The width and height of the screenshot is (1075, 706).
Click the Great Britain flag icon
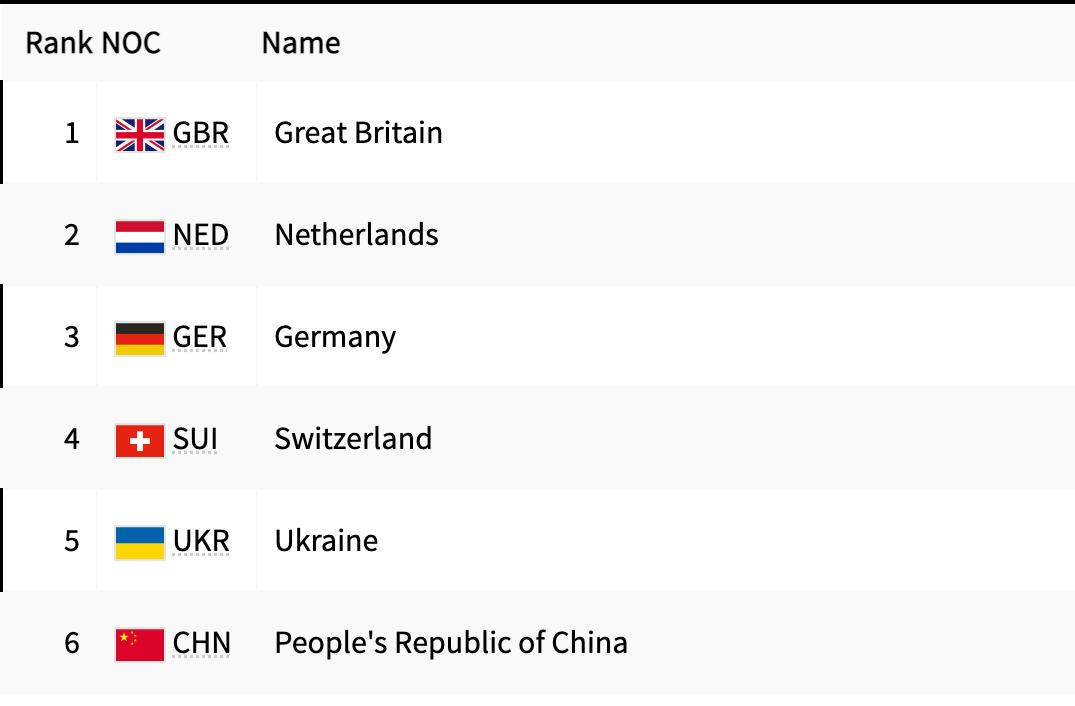(140, 134)
